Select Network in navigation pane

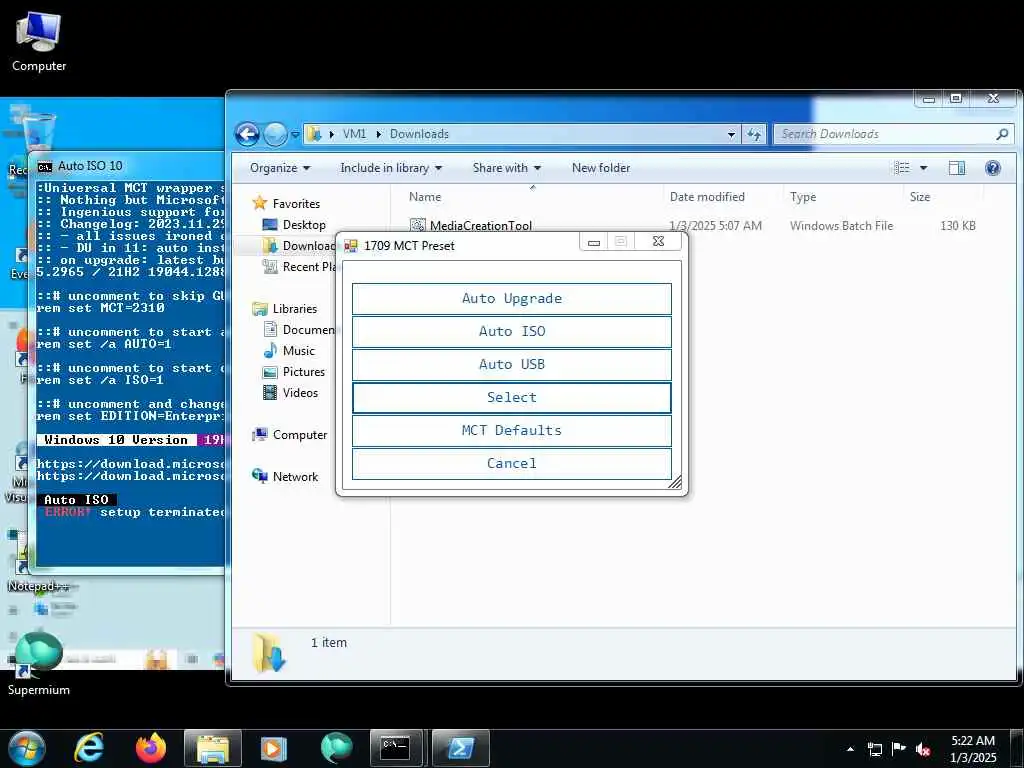(x=295, y=477)
